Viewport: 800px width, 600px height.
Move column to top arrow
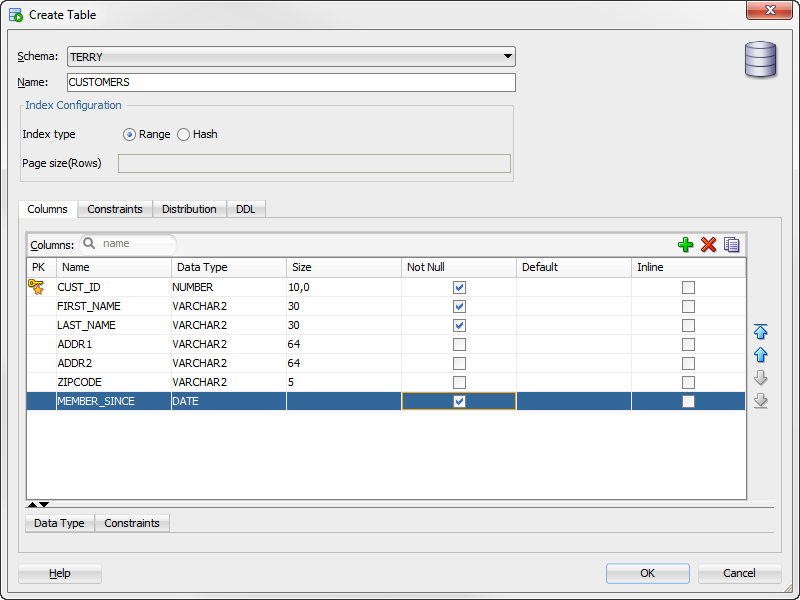760,332
